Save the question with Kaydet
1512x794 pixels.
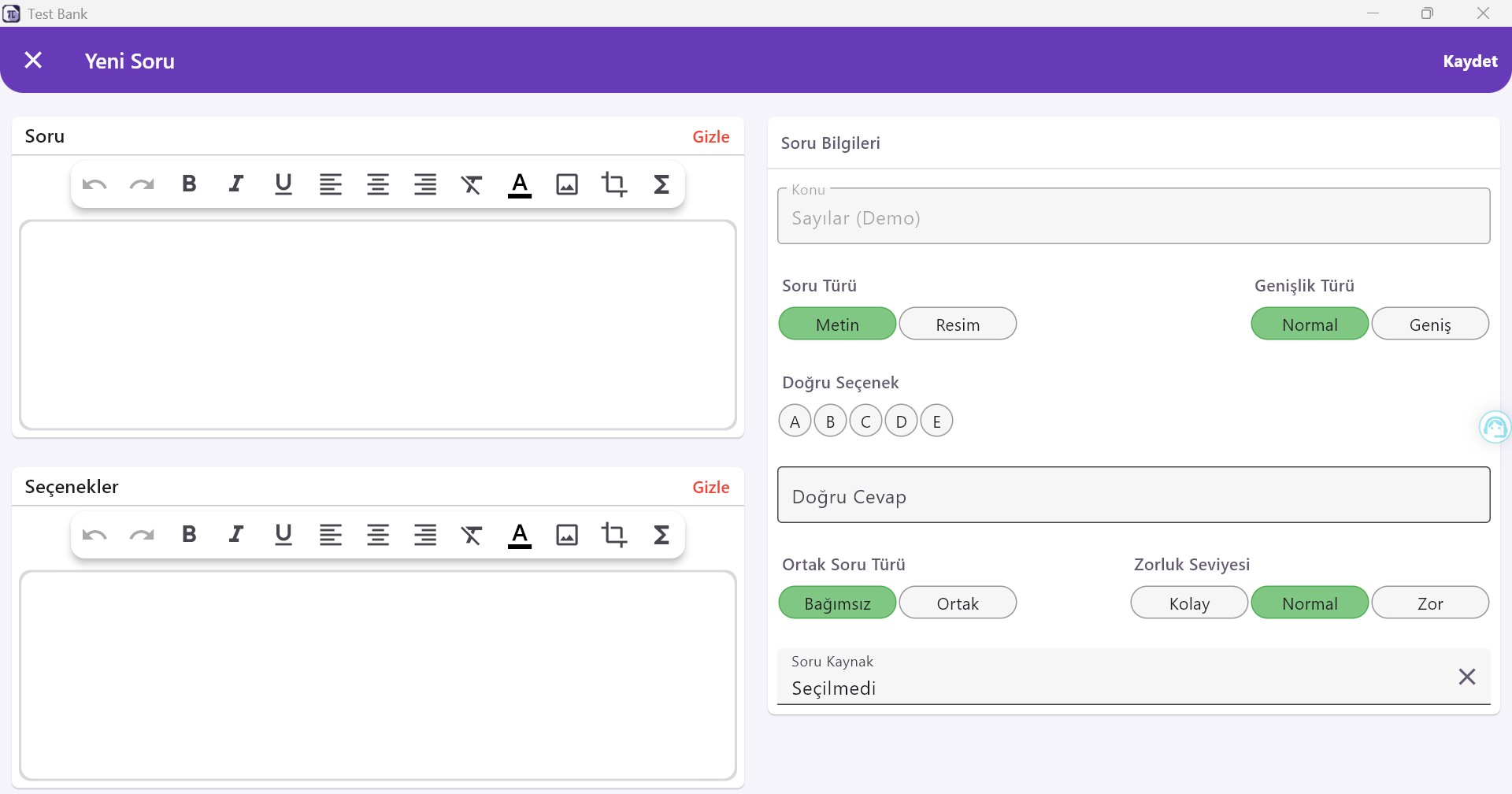[x=1469, y=61]
